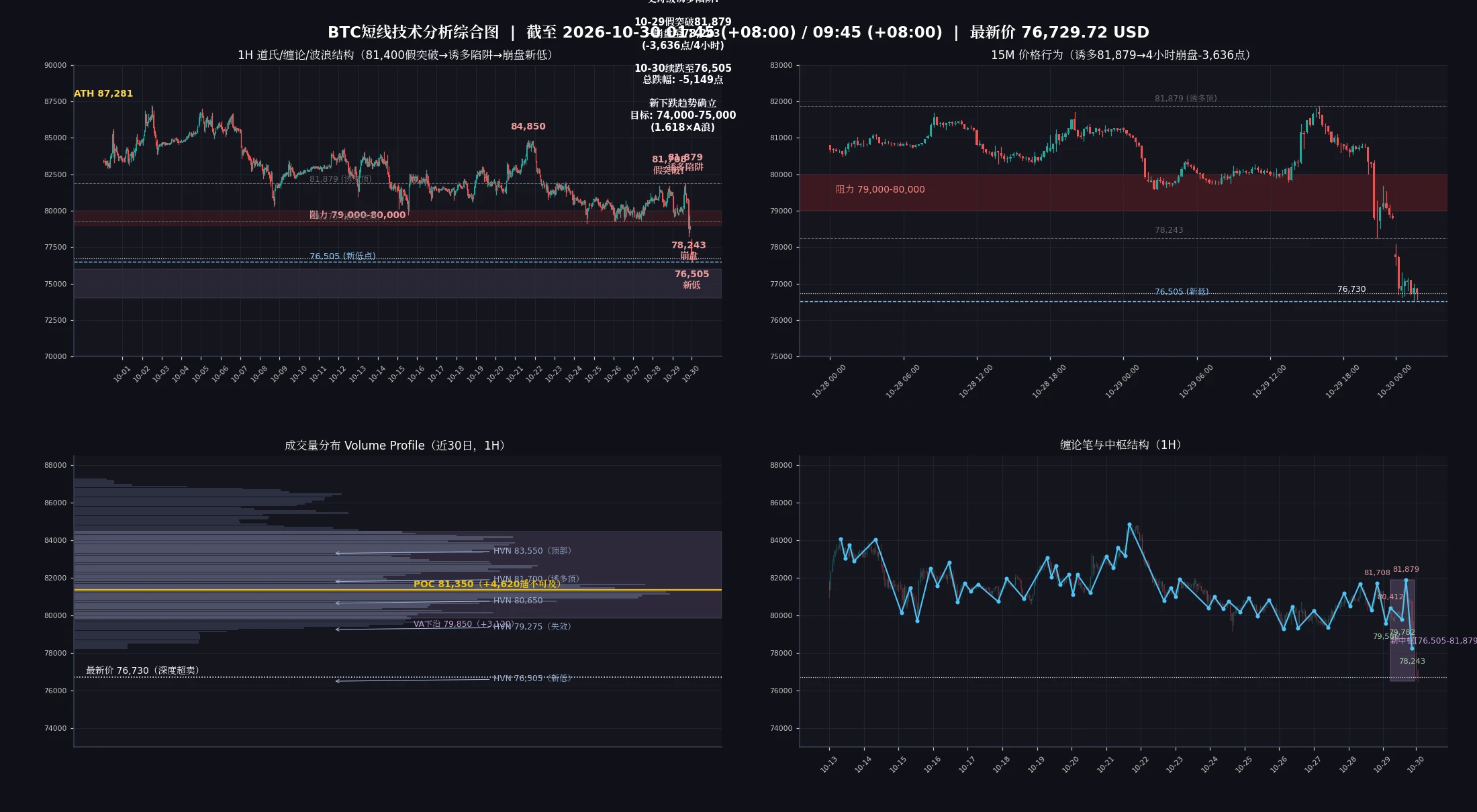Click the '目标: 74,000-75,000' annotation
The image size is (1477, 812).
click(x=683, y=115)
